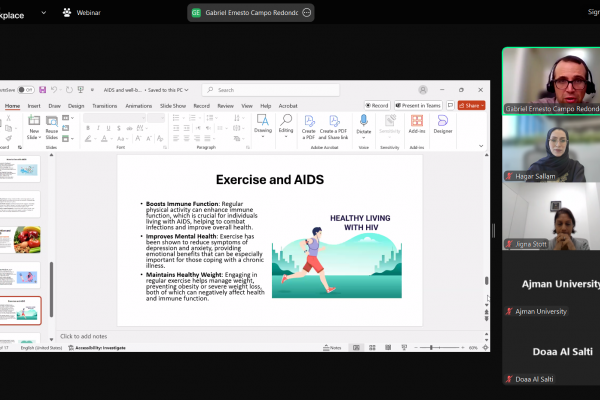
Task: Open Customize Quick Access Toolbar dropdown
Action: [92, 90]
